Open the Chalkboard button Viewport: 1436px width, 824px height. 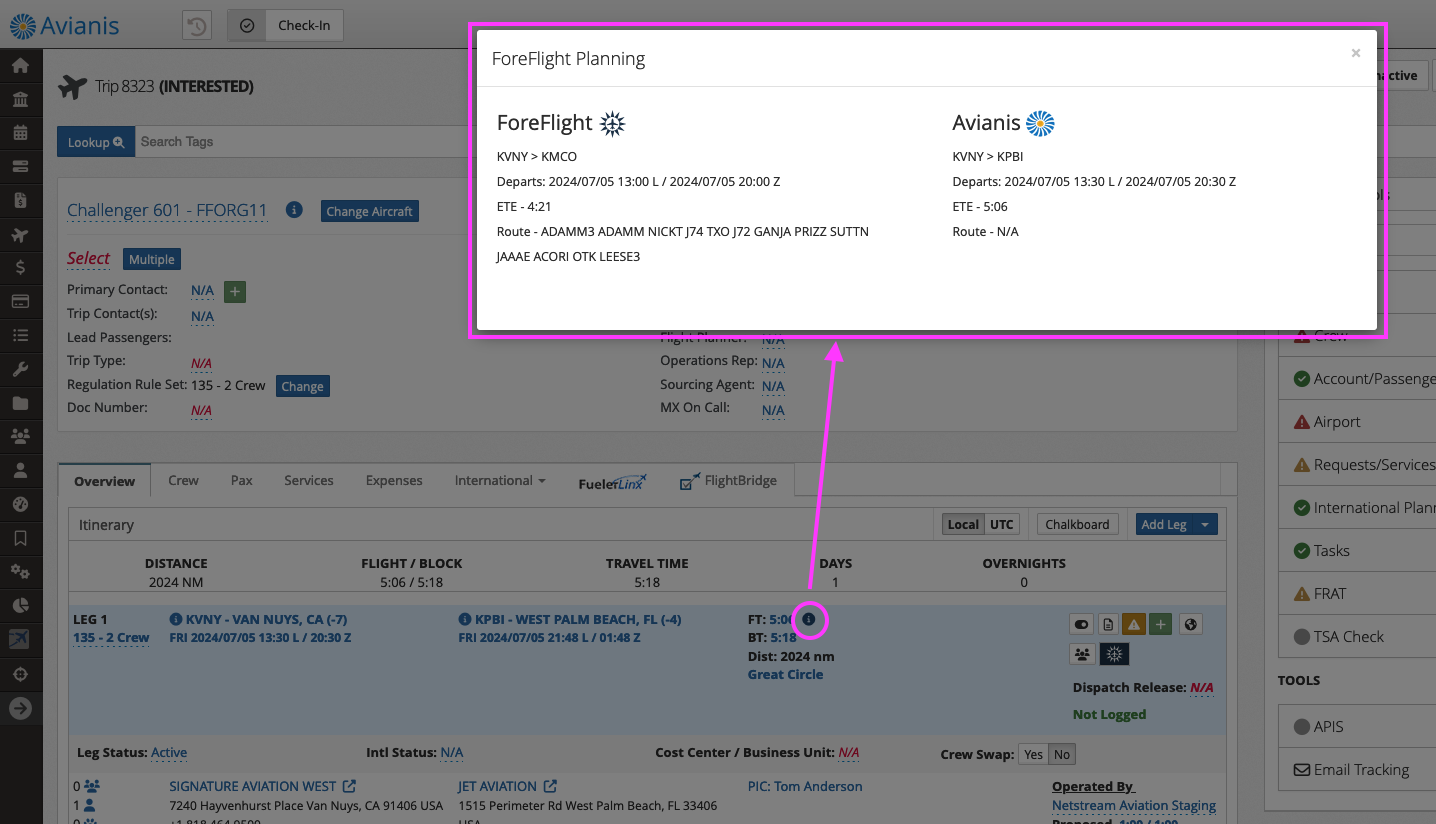[1077, 525]
